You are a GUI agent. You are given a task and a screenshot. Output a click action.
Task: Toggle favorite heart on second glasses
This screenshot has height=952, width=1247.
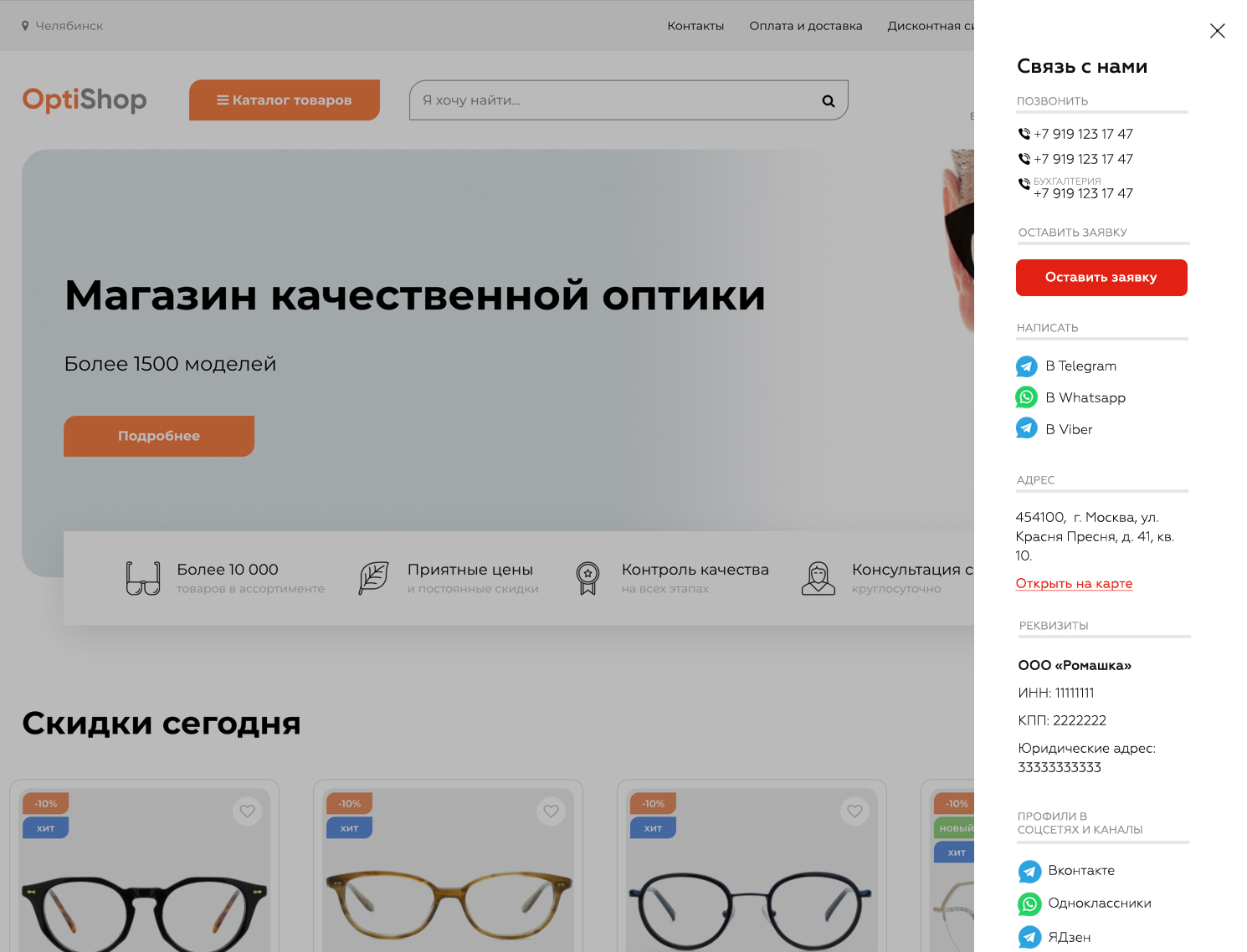tap(551, 811)
